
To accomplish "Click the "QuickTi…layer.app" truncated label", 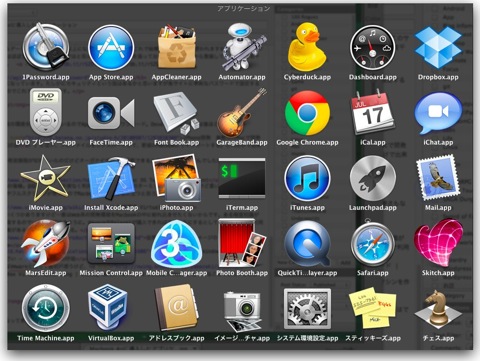I will pos(307,273).
